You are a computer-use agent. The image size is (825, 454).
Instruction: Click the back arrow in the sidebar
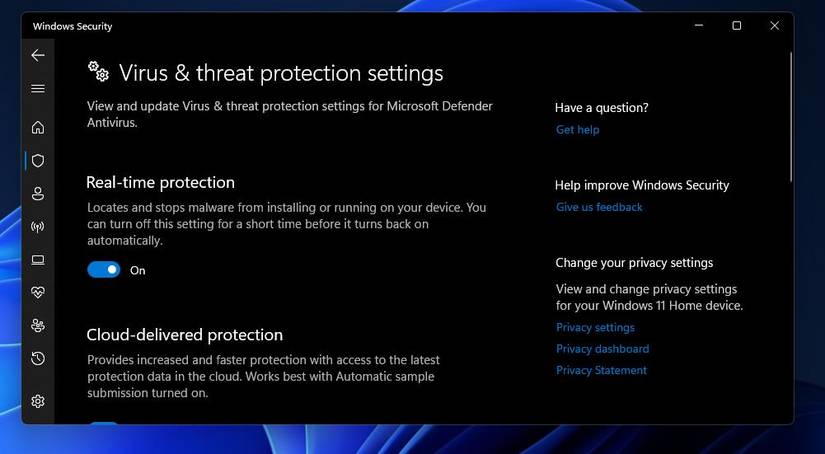pyautogui.click(x=38, y=56)
